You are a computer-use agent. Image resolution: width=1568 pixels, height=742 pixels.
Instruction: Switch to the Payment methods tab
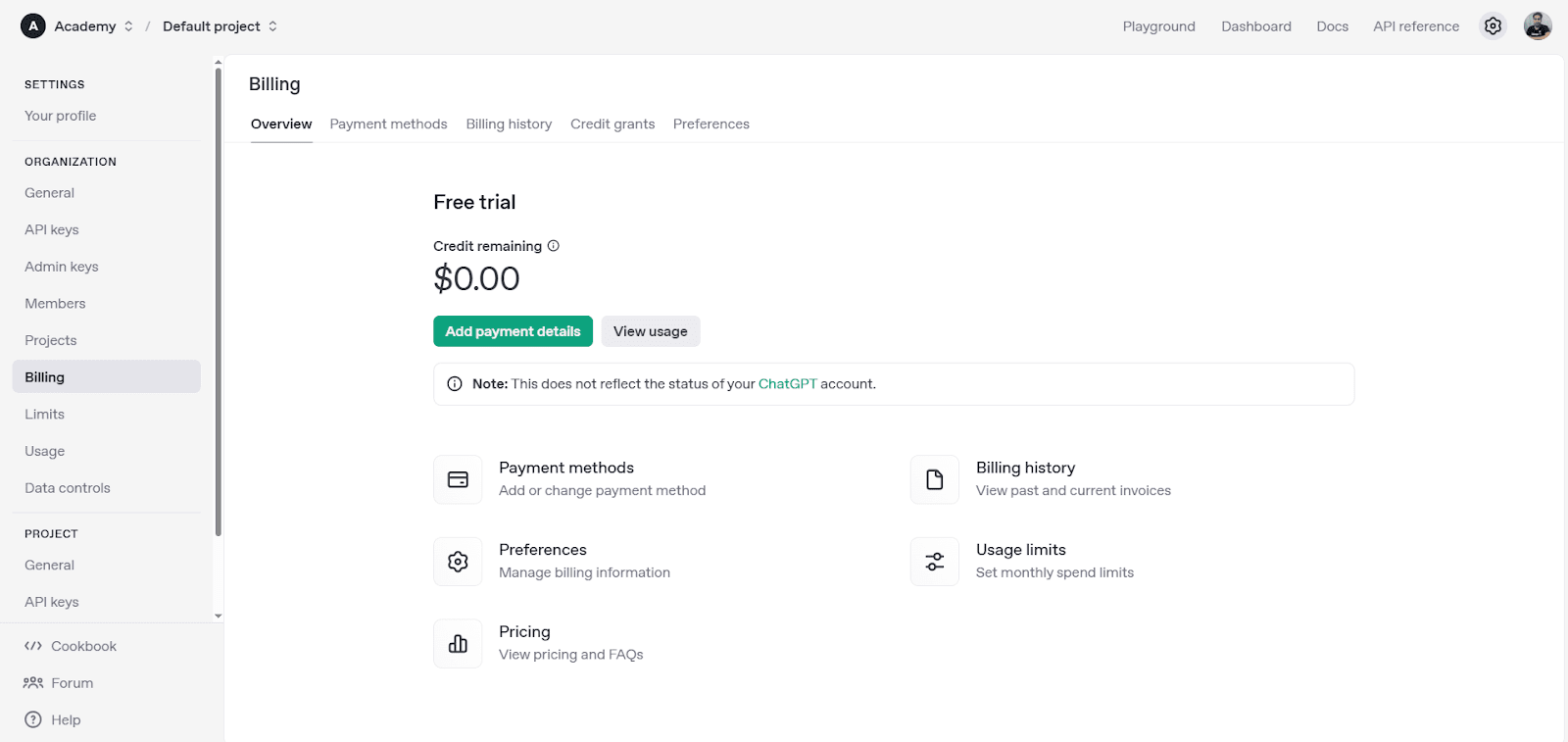point(388,124)
